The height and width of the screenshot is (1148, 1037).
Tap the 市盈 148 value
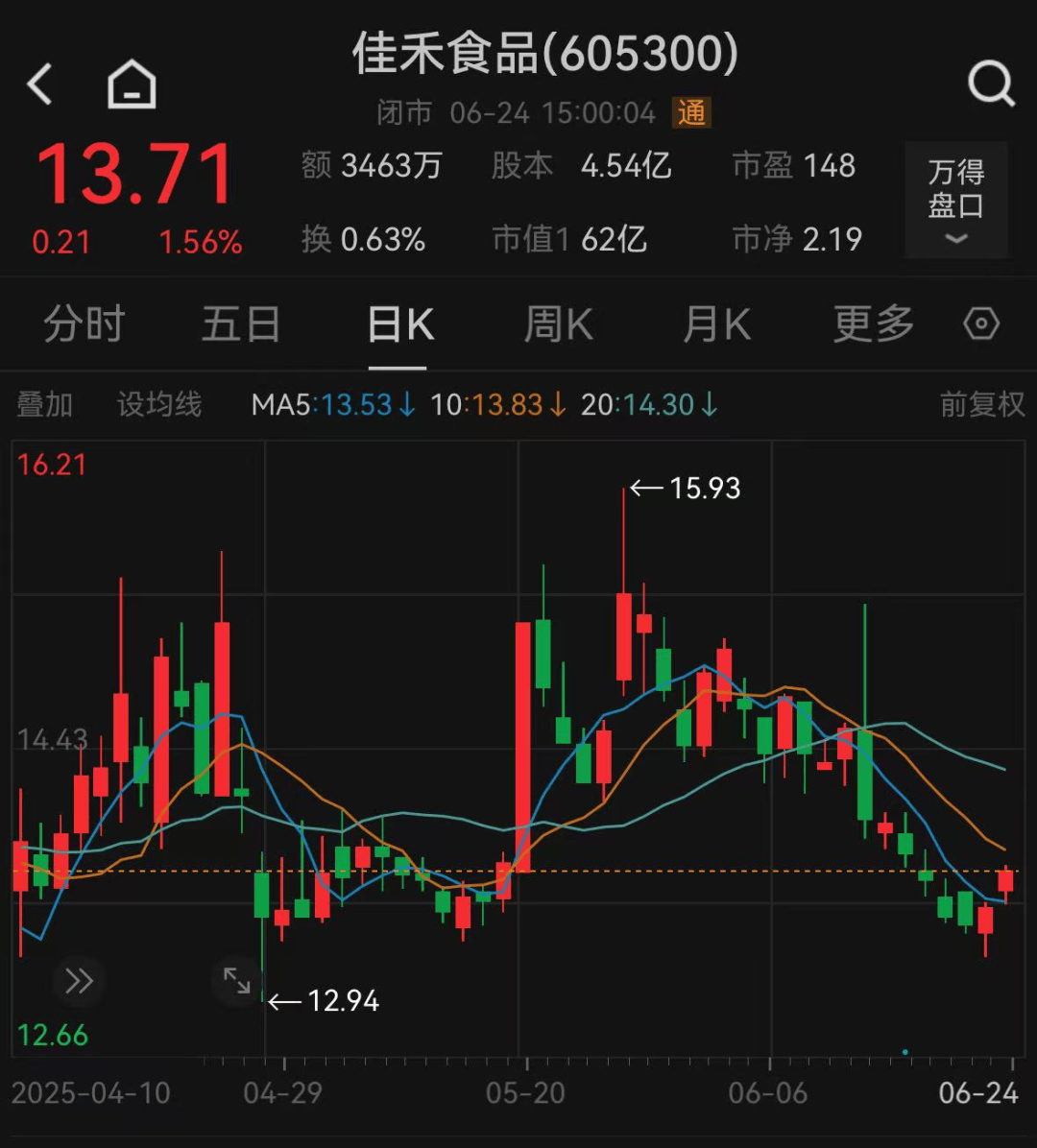(794, 165)
